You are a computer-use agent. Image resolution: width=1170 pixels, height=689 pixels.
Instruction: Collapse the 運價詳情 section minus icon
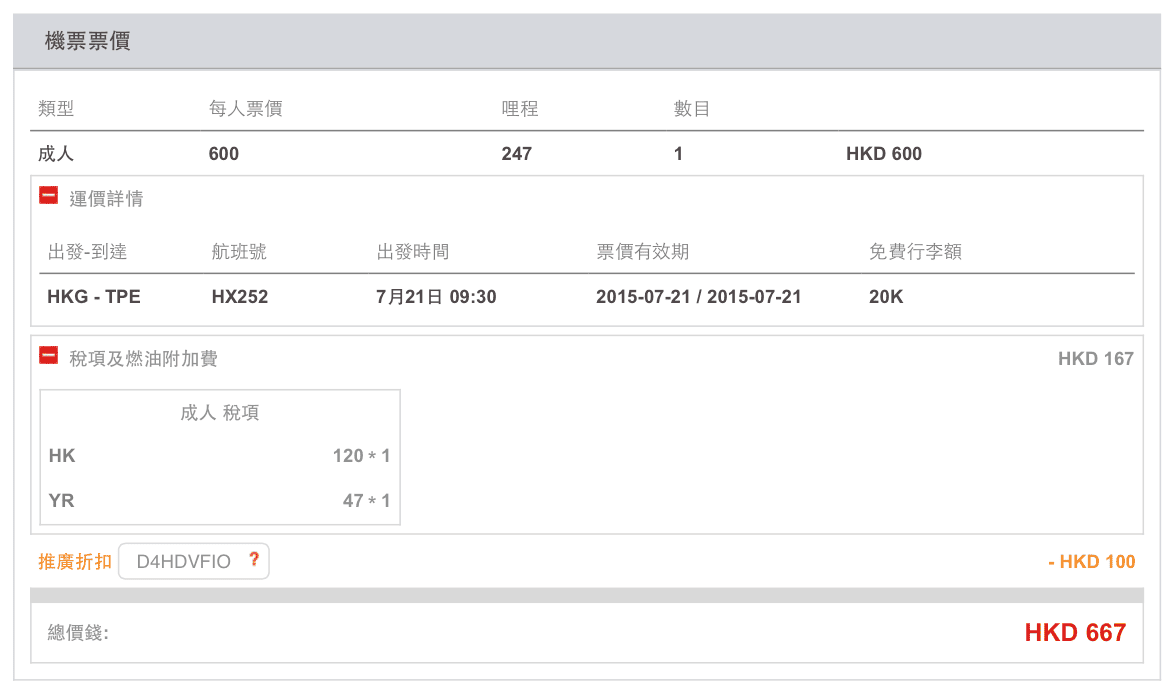[x=48, y=196]
